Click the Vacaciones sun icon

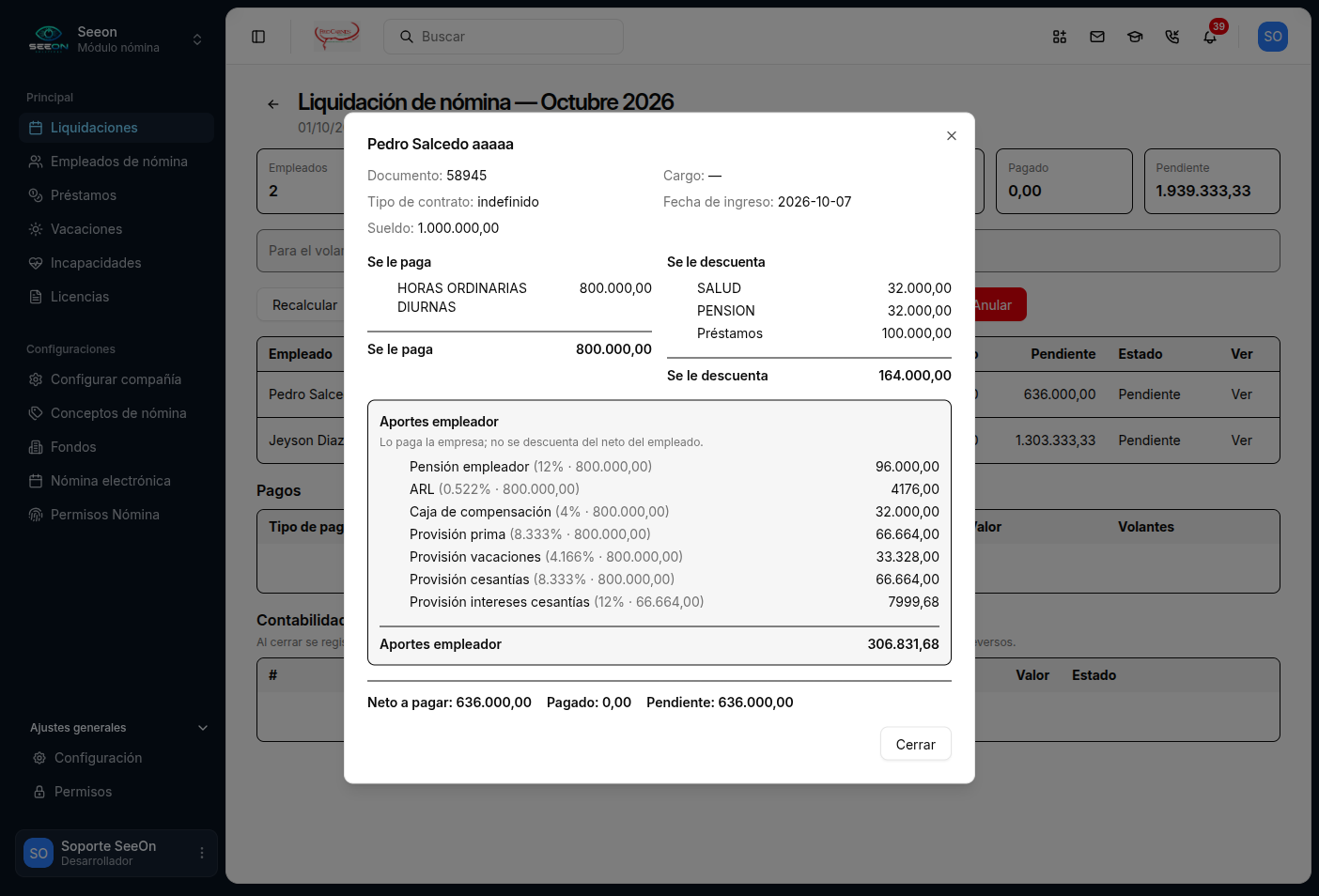click(36, 229)
